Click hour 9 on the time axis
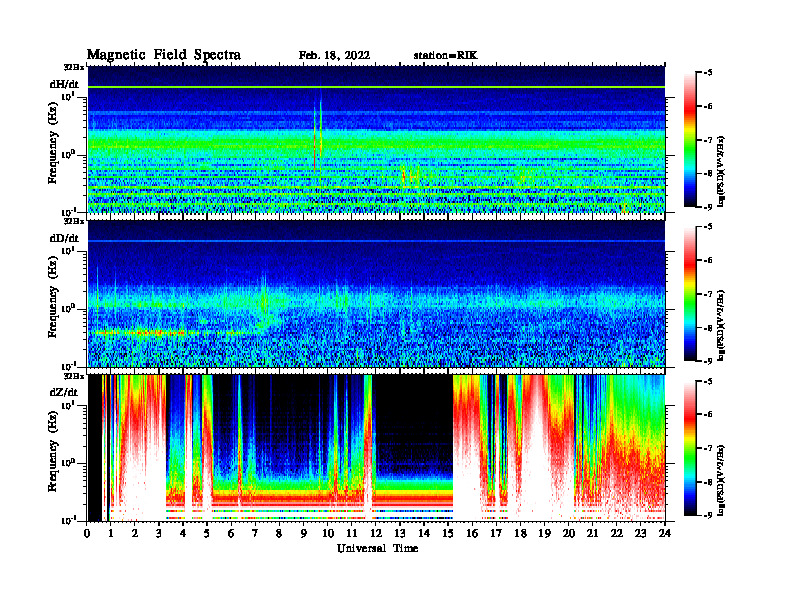Viewport: 792px width, 612px height. [x=304, y=533]
